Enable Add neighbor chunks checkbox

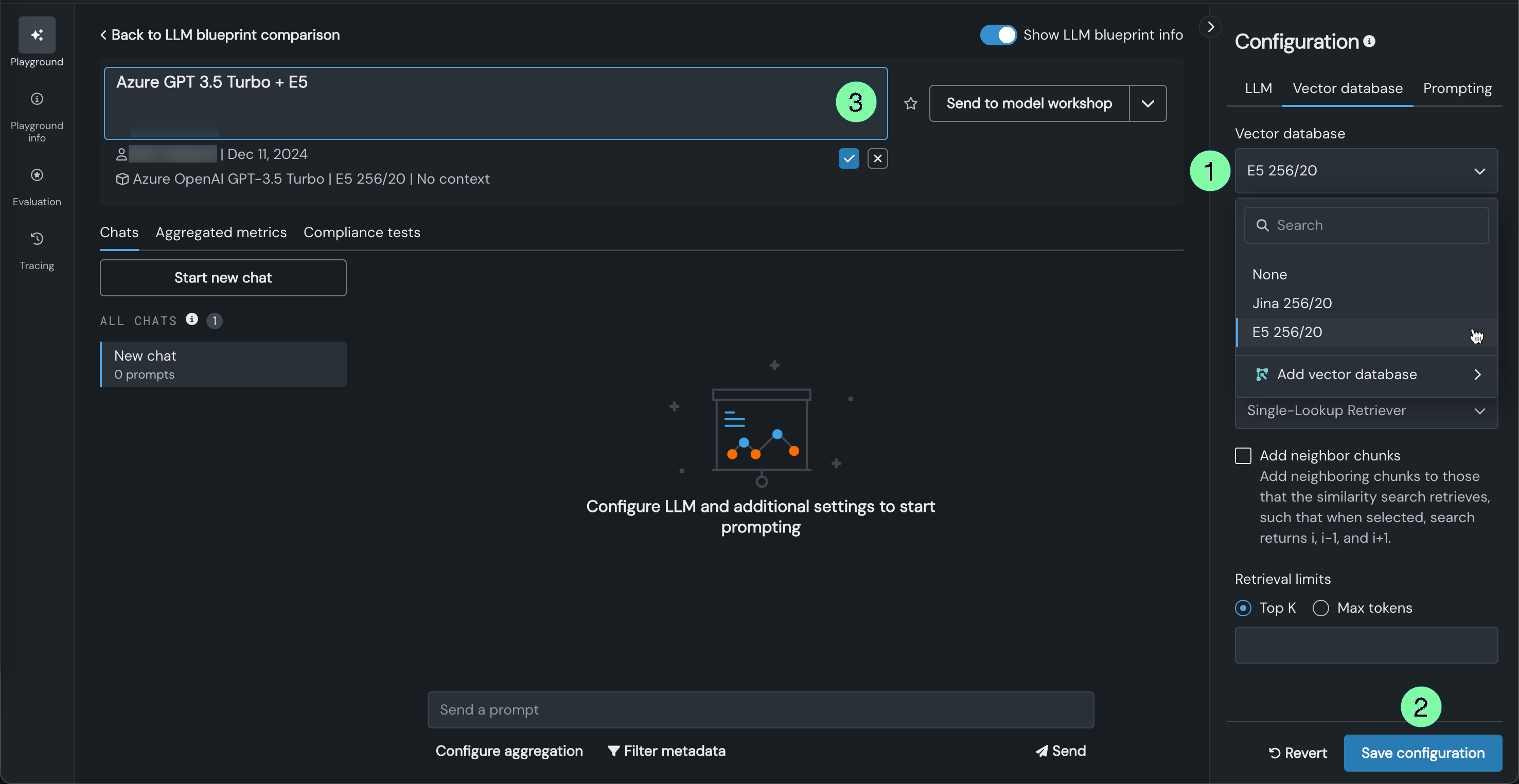pos(1243,456)
